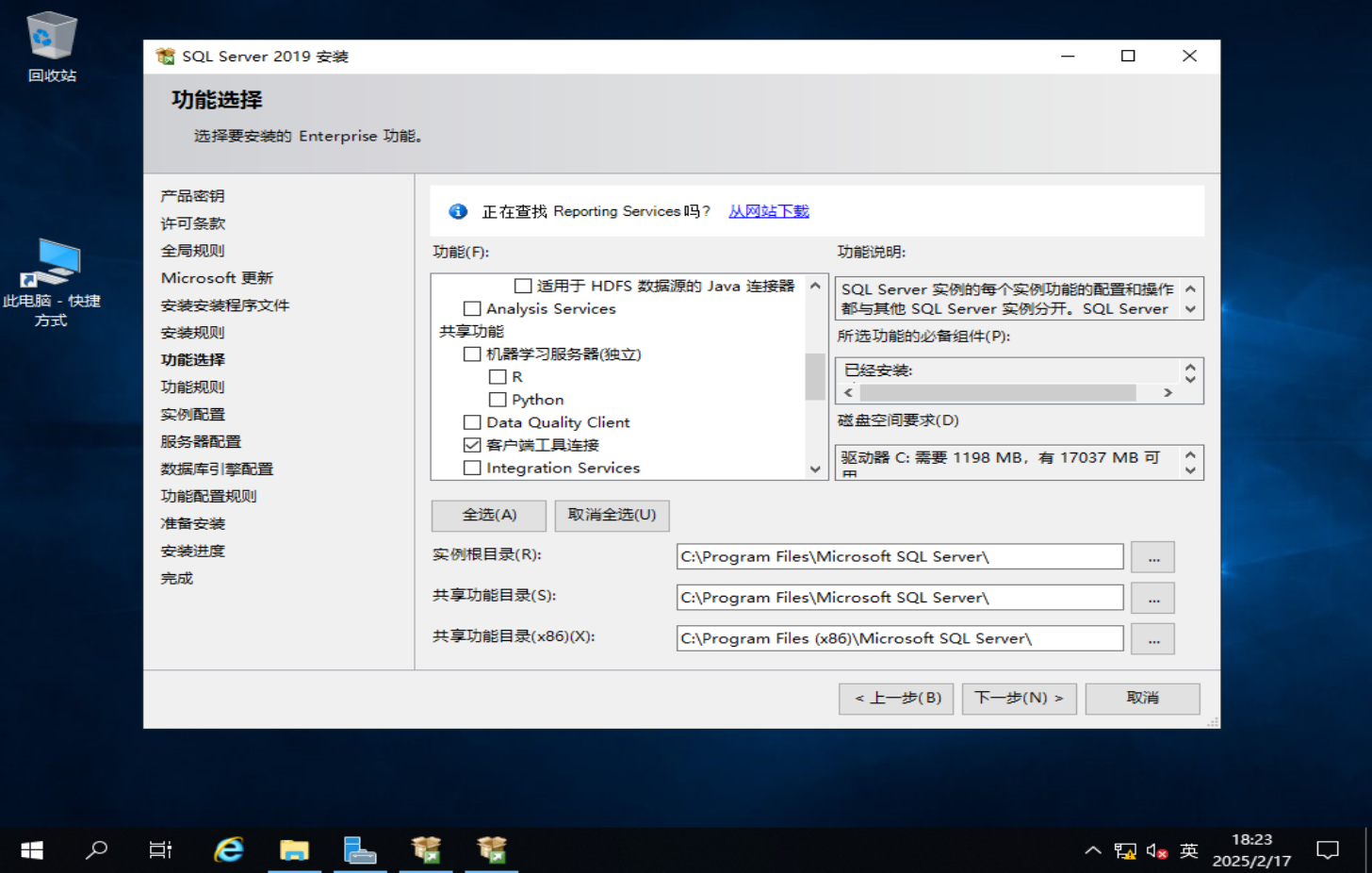The image size is (1372, 873).
Task: Click the network status tray icon
Action: (1125, 850)
